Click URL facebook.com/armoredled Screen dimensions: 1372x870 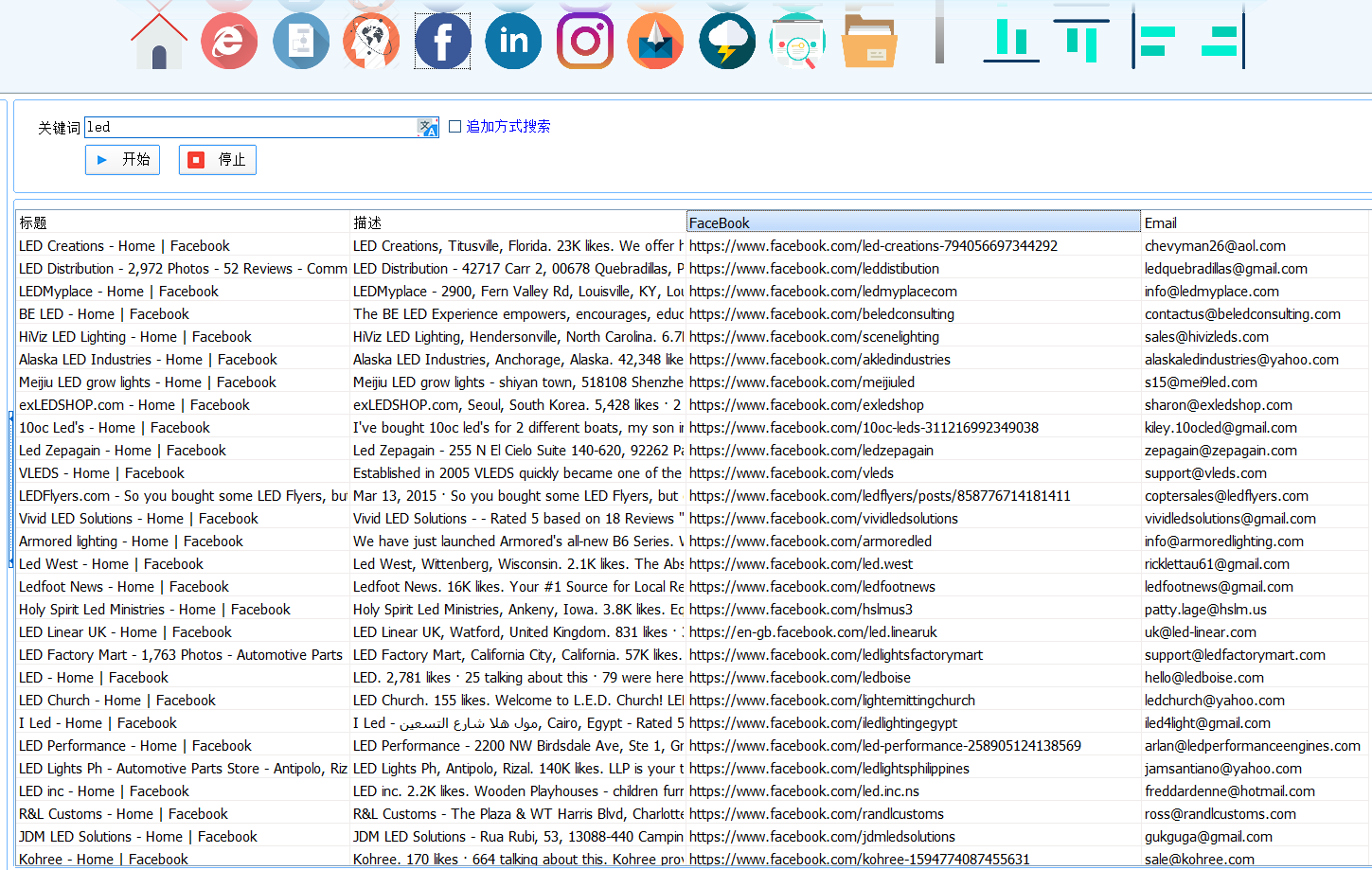[x=811, y=542]
